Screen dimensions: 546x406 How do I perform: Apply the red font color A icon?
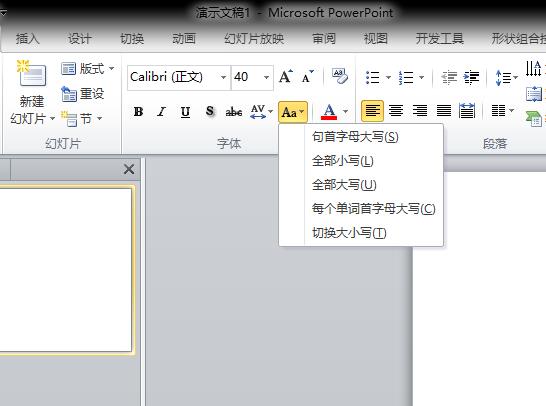coord(329,112)
